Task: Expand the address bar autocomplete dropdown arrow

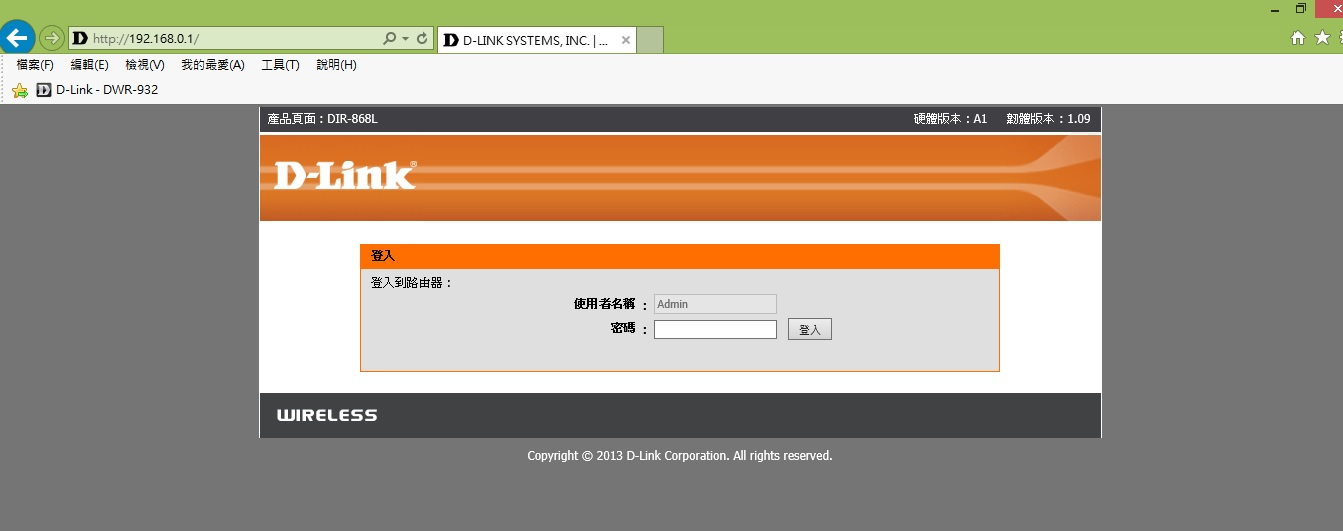Action: pyautogui.click(x=405, y=39)
